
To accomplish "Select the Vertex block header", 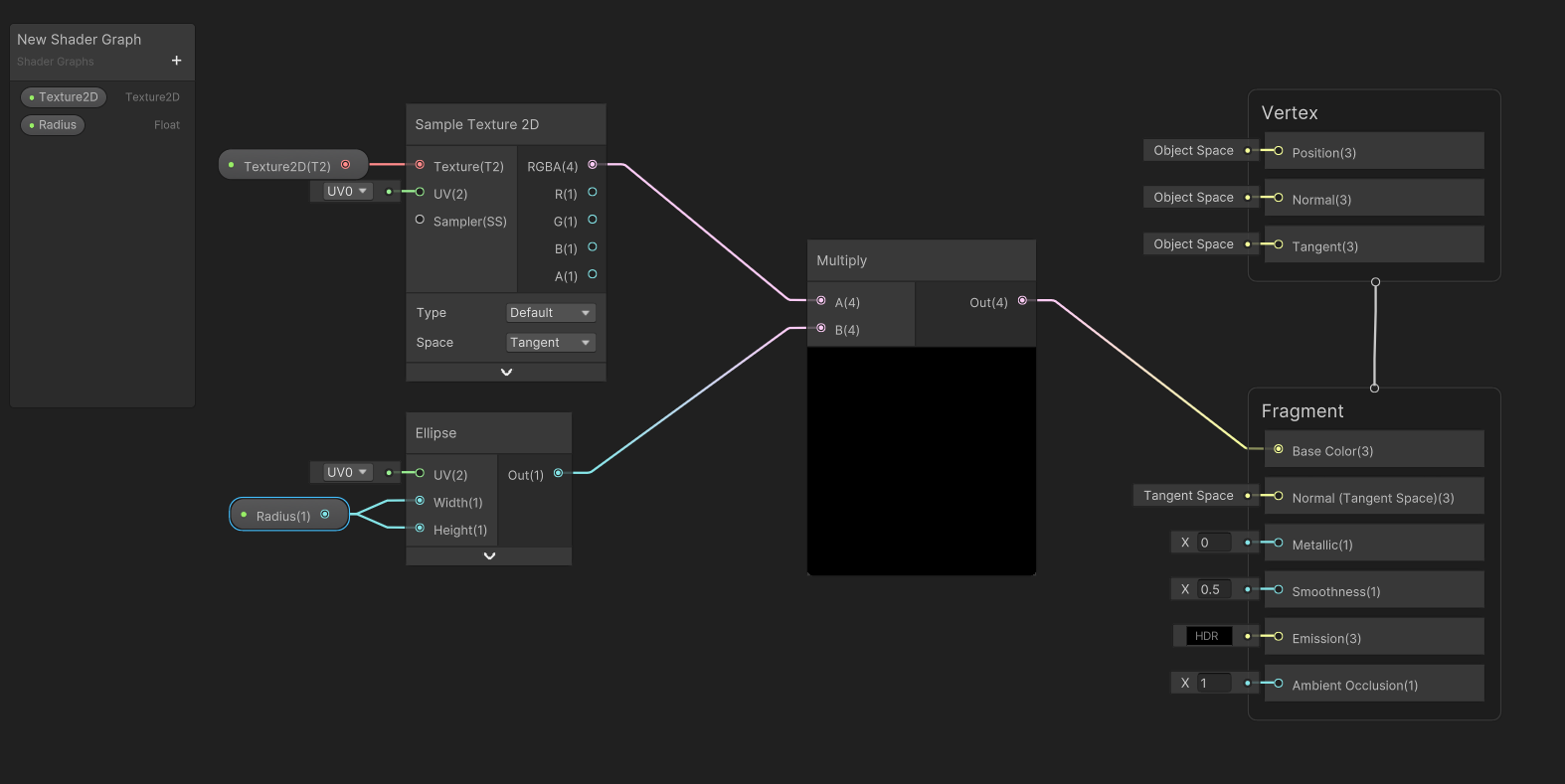I will (x=1290, y=113).
